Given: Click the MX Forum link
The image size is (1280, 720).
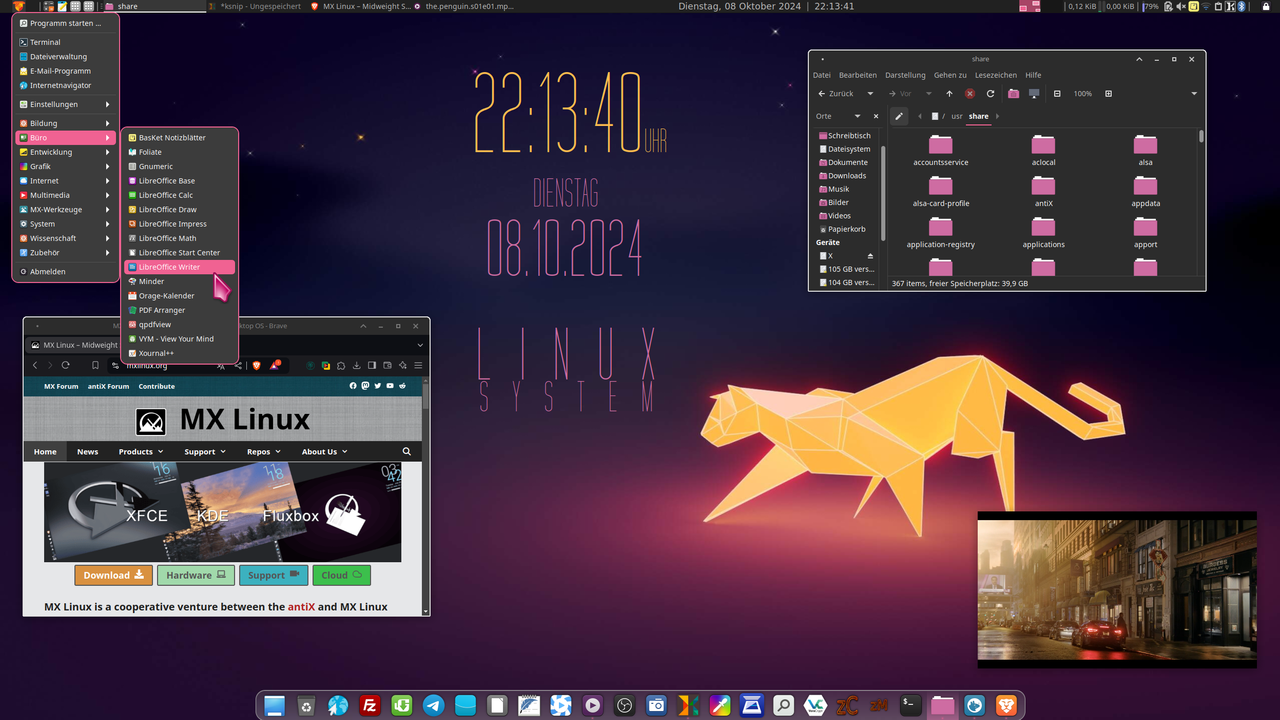Looking at the screenshot, I should (61, 386).
